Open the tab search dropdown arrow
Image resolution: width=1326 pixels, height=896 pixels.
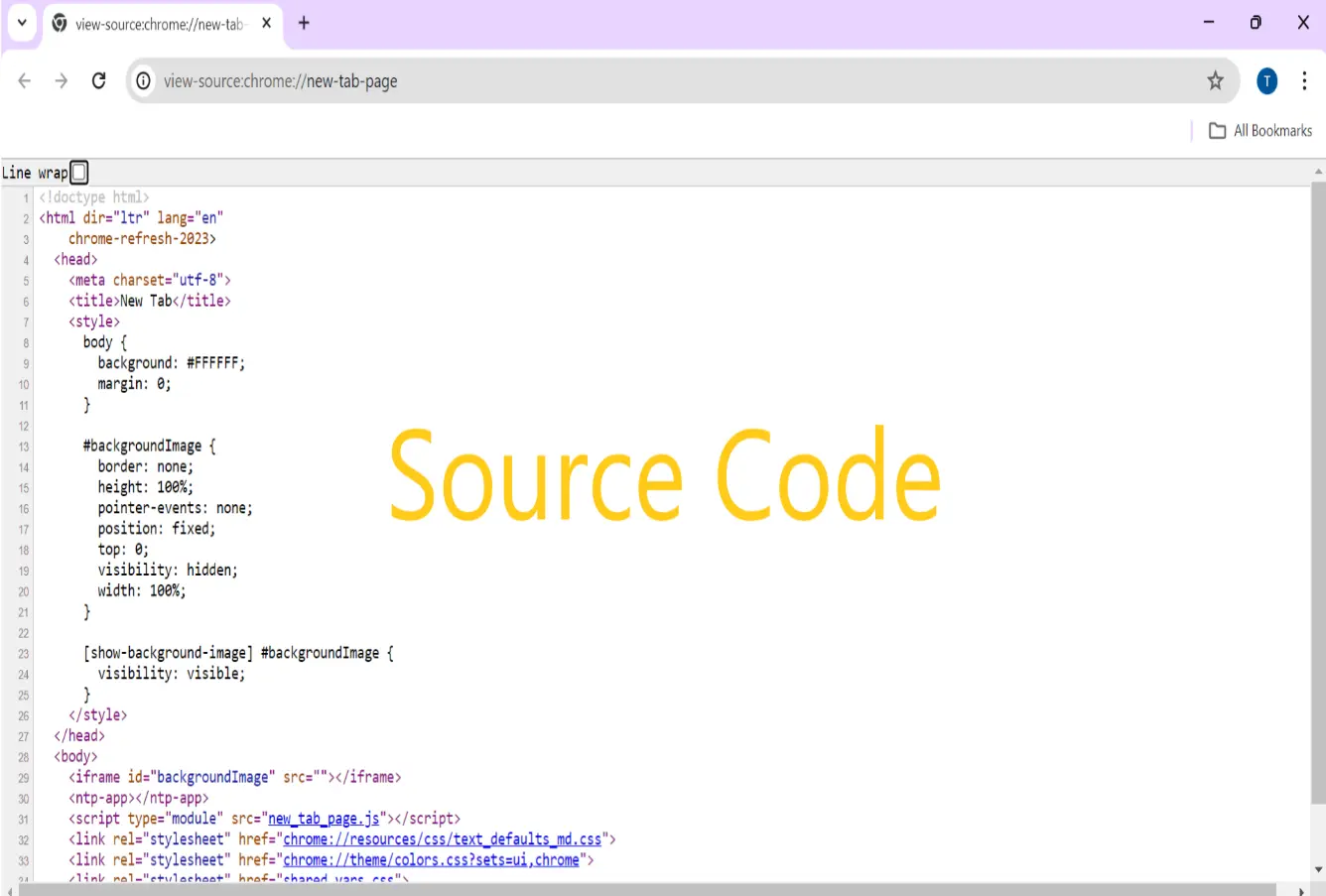[22, 22]
